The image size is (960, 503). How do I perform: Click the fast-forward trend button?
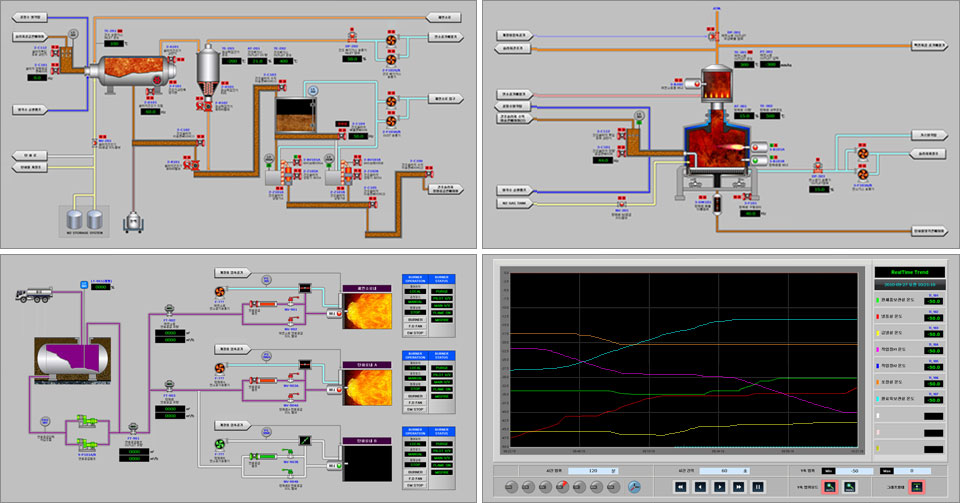pos(738,487)
